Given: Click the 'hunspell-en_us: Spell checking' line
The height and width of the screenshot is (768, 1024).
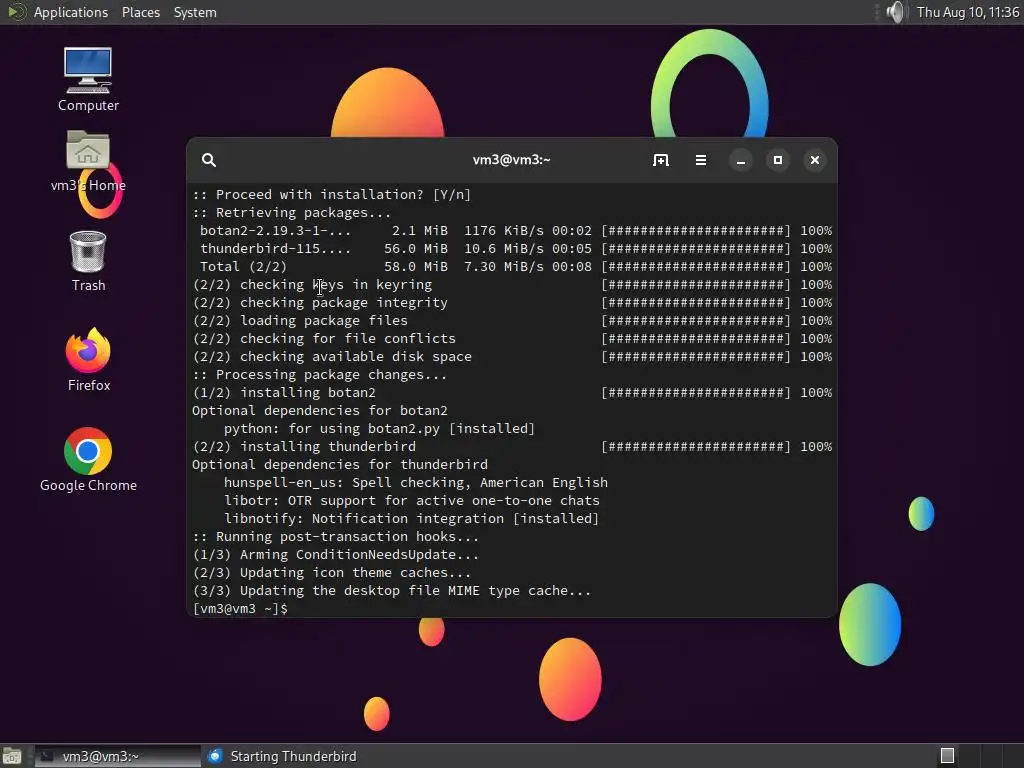Looking at the screenshot, I should click(416, 483).
